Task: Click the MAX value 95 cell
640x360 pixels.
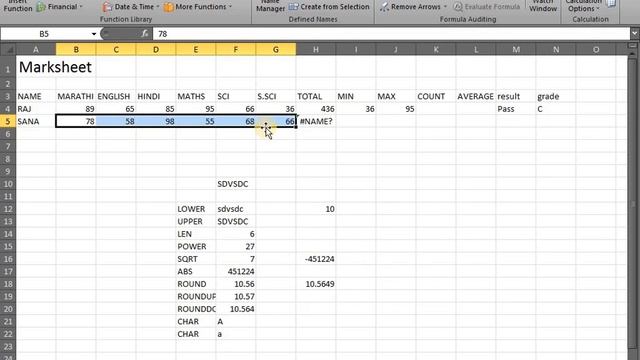Action: click(x=396, y=109)
